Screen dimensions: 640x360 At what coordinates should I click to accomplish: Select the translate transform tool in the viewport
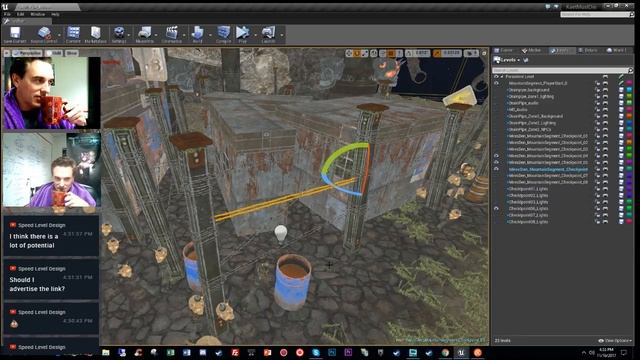coord(349,53)
